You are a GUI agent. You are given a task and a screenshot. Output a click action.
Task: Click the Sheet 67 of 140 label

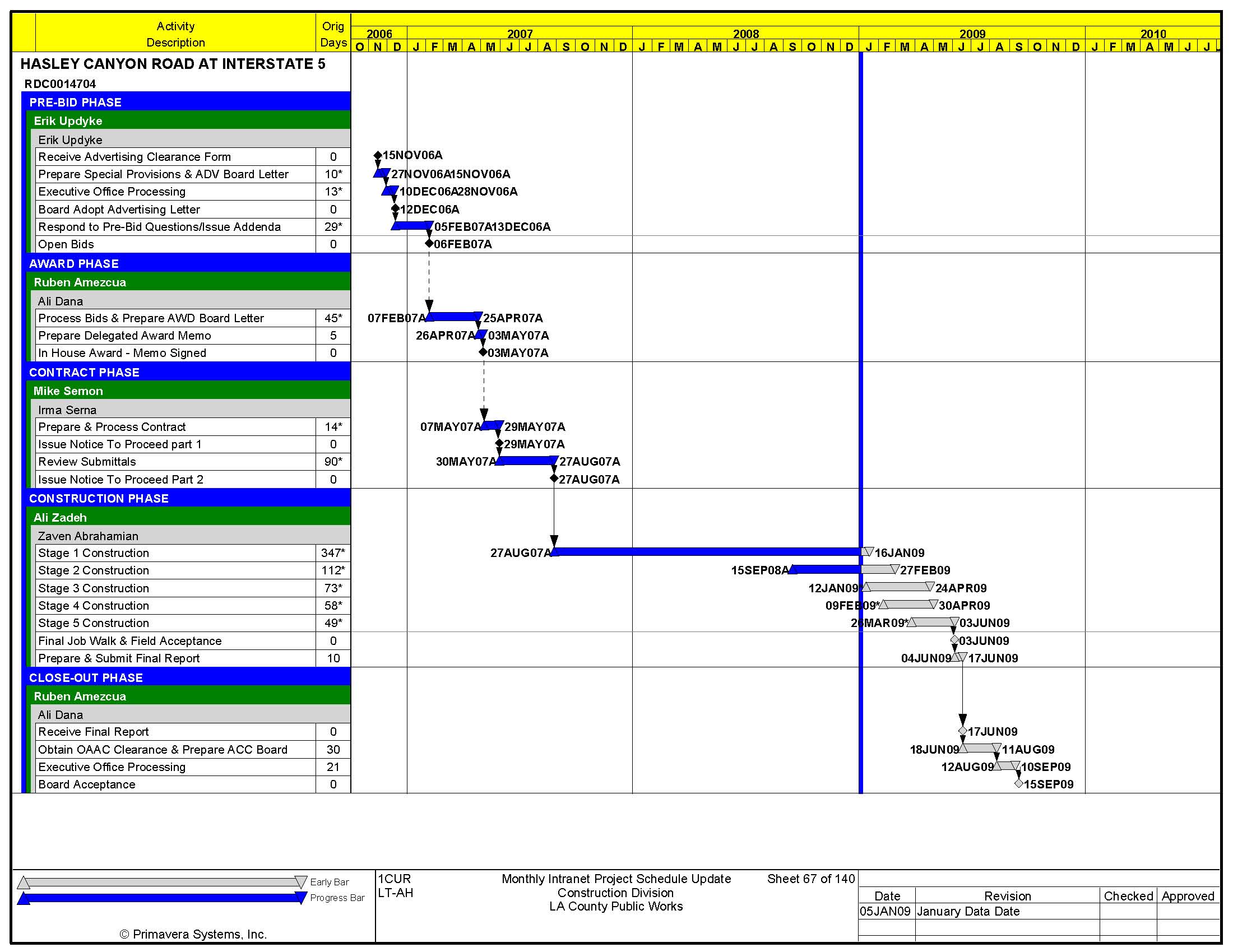pos(811,879)
